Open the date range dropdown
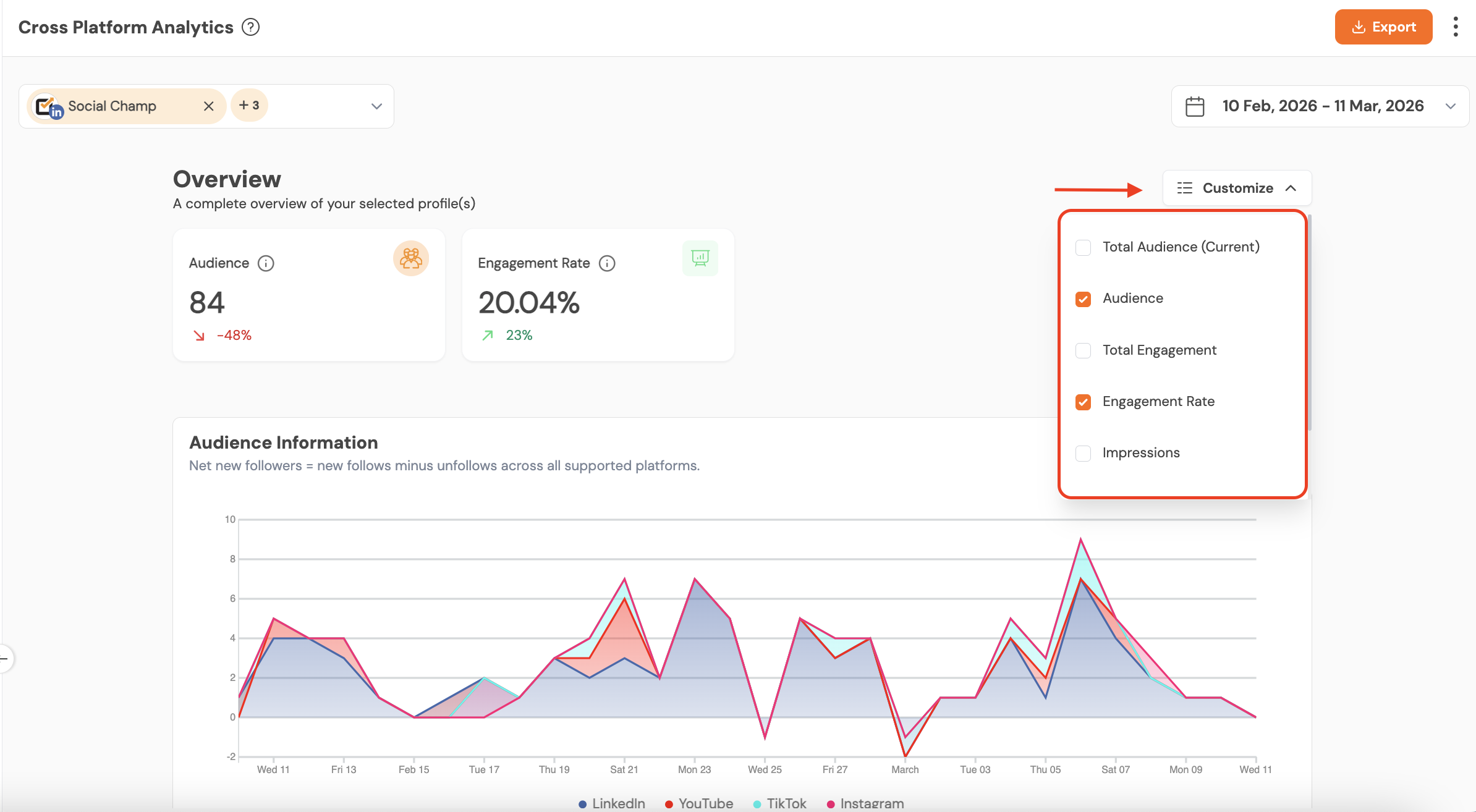The image size is (1476, 812). [x=1450, y=106]
